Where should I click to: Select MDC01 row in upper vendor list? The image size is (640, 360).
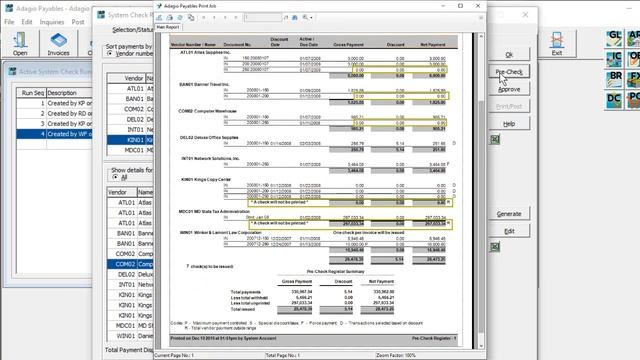(x=130, y=150)
